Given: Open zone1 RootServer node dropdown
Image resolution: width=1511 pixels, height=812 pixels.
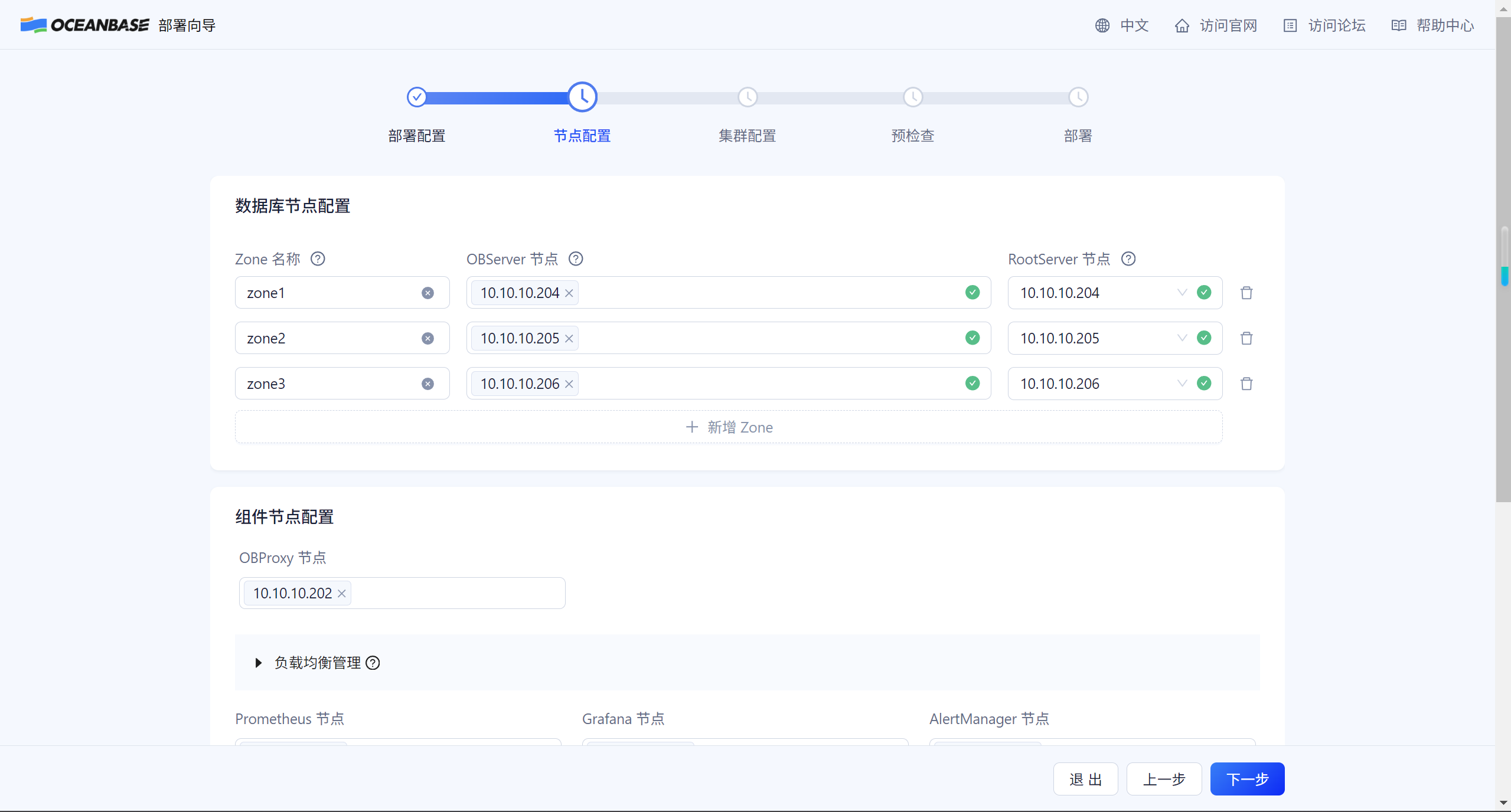Looking at the screenshot, I should pyautogui.click(x=1182, y=293).
